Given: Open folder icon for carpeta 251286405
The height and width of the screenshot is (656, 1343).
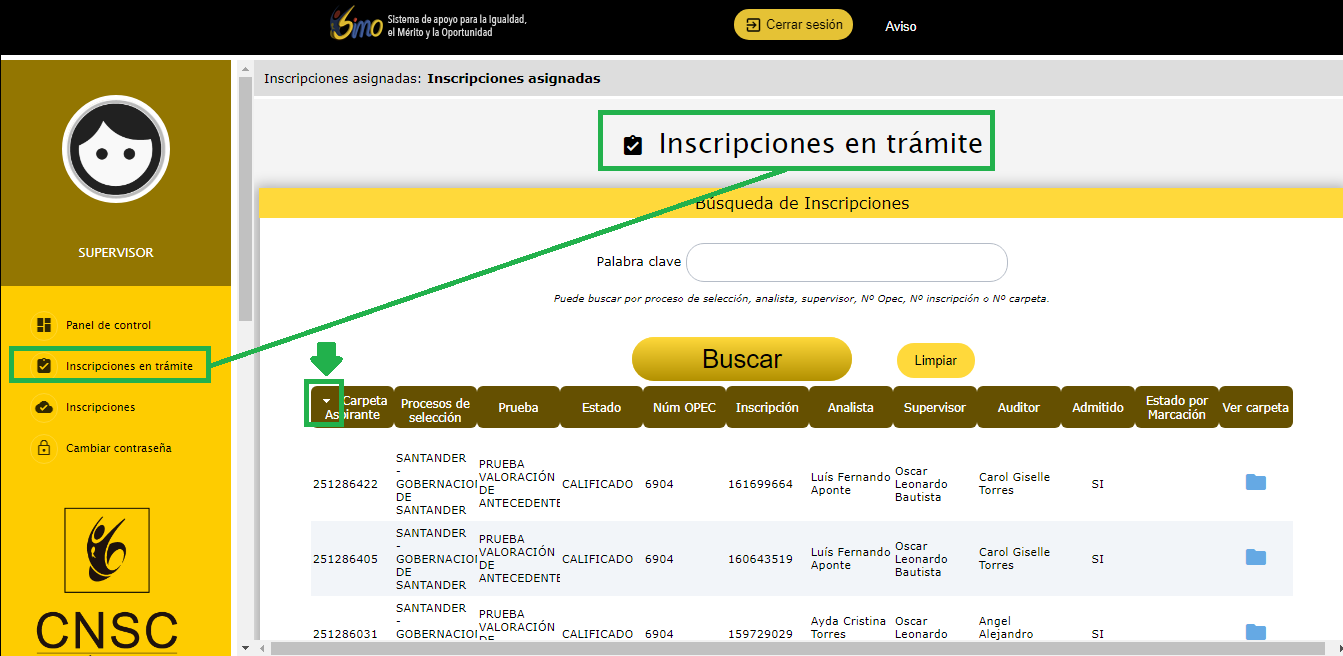Looking at the screenshot, I should pos(1255,558).
